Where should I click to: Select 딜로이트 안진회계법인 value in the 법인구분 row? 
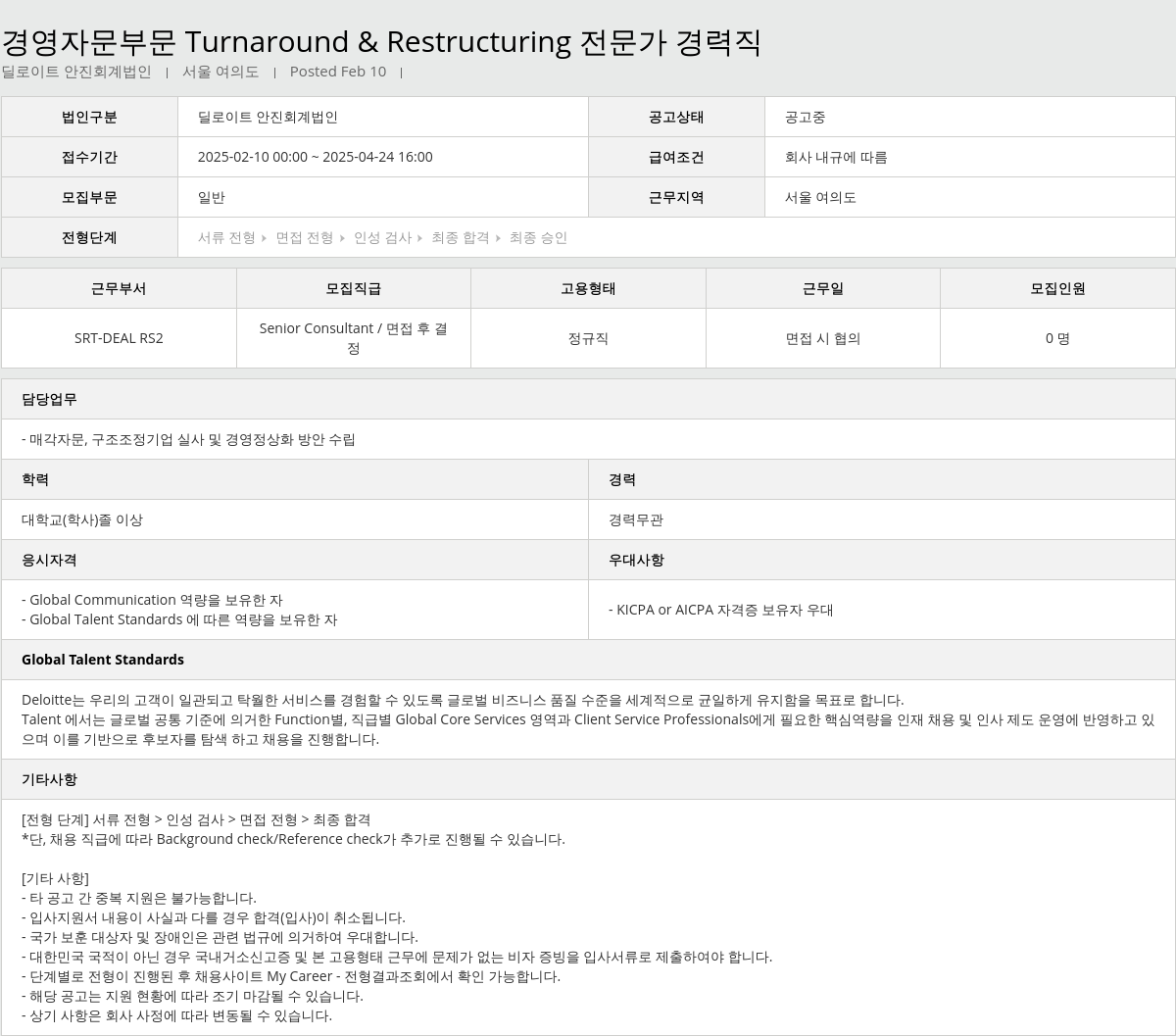[x=268, y=117]
